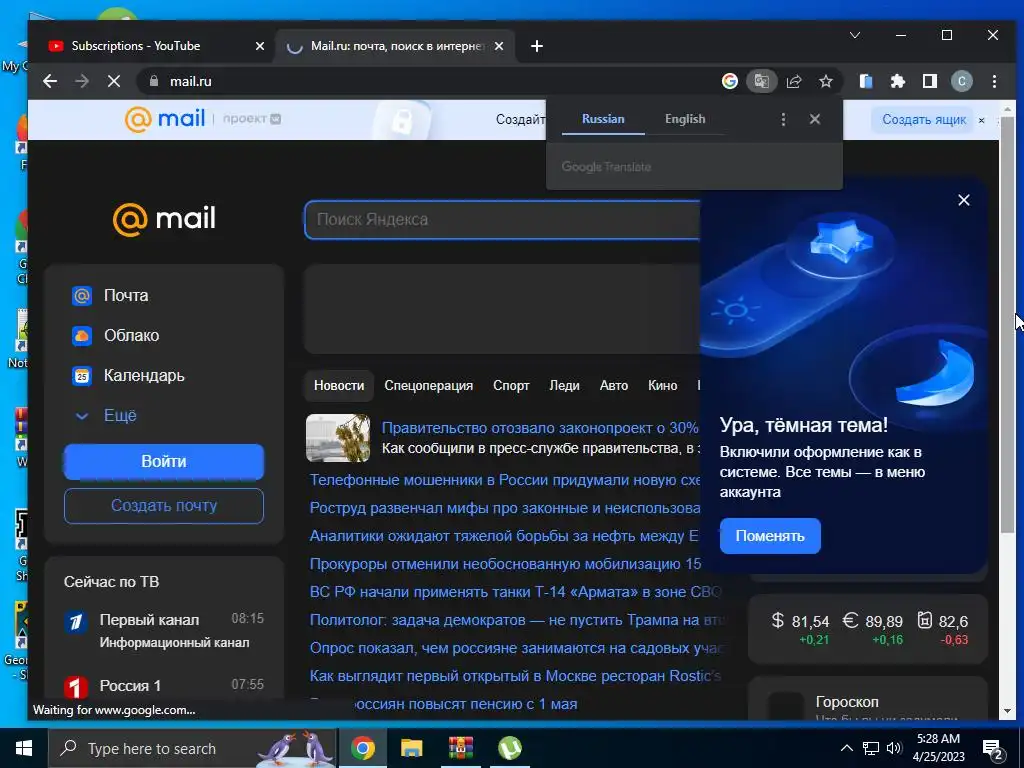The height and width of the screenshot is (768, 1024).
Task: Open the Extensions puzzle icon
Action: pyautogui.click(x=897, y=81)
